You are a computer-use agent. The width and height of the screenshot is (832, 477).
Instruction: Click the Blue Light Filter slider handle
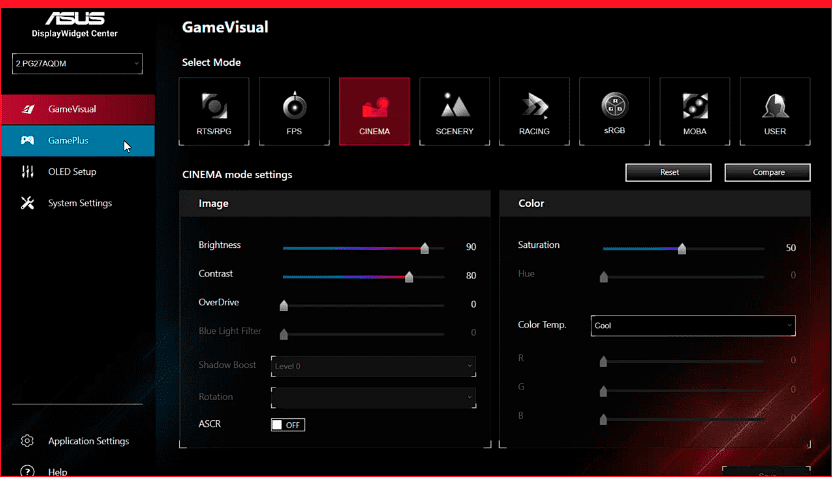click(x=284, y=334)
